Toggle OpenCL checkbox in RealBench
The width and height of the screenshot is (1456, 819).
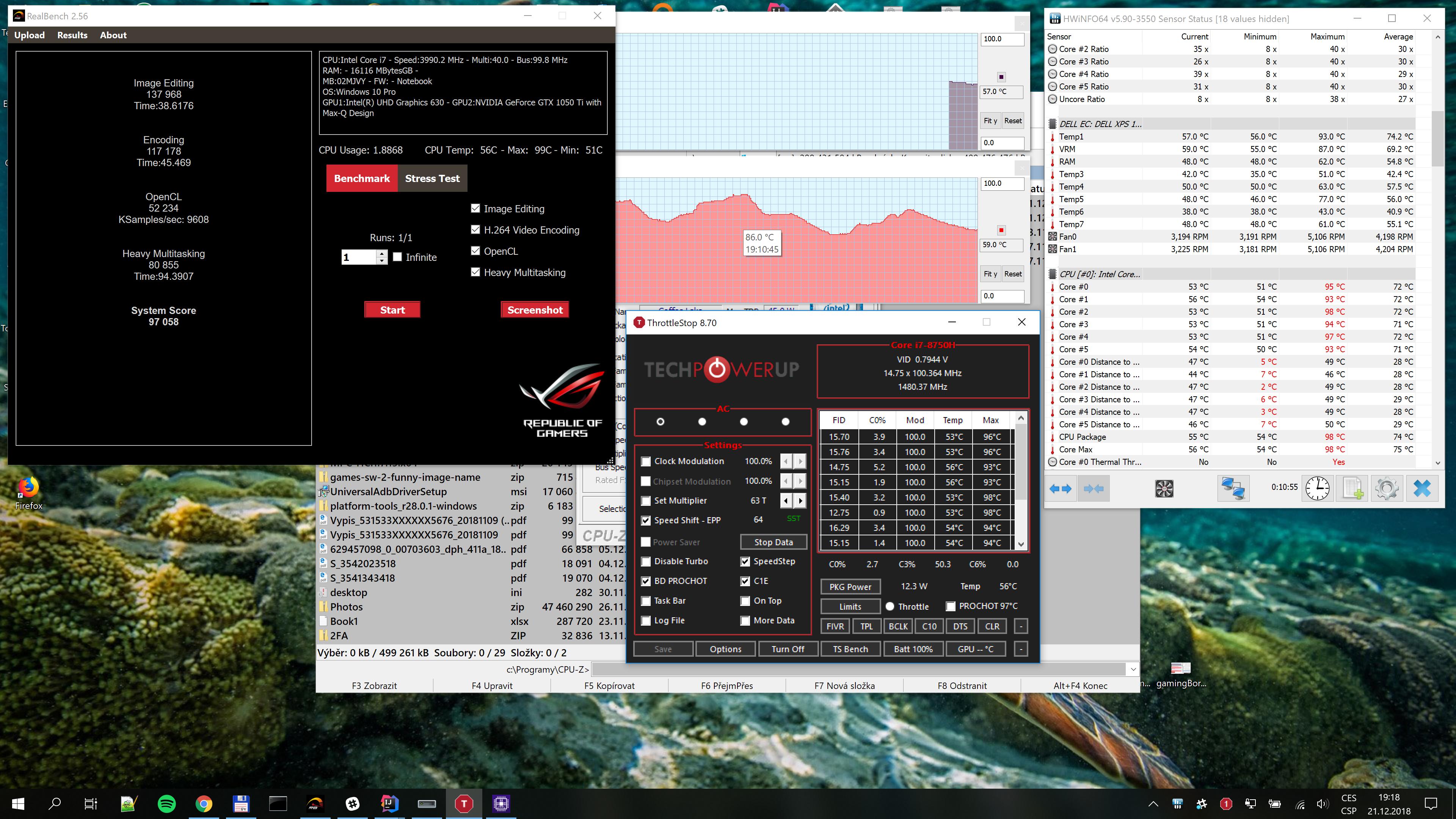475,251
